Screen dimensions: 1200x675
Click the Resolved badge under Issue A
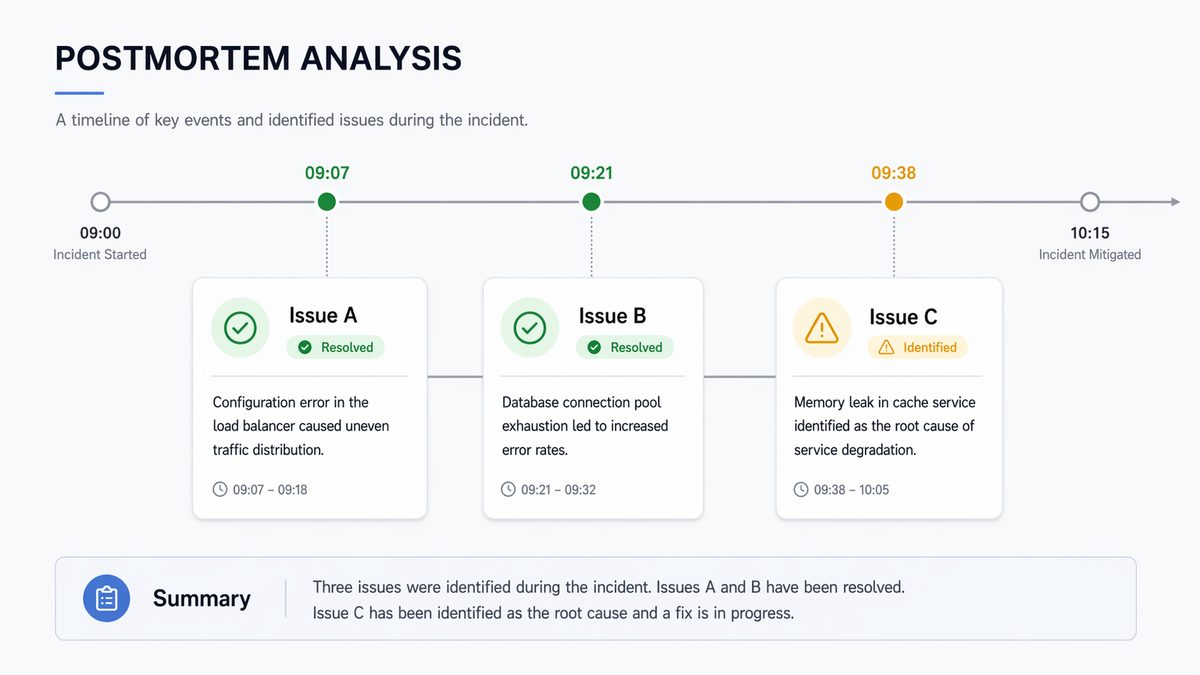tap(336, 347)
